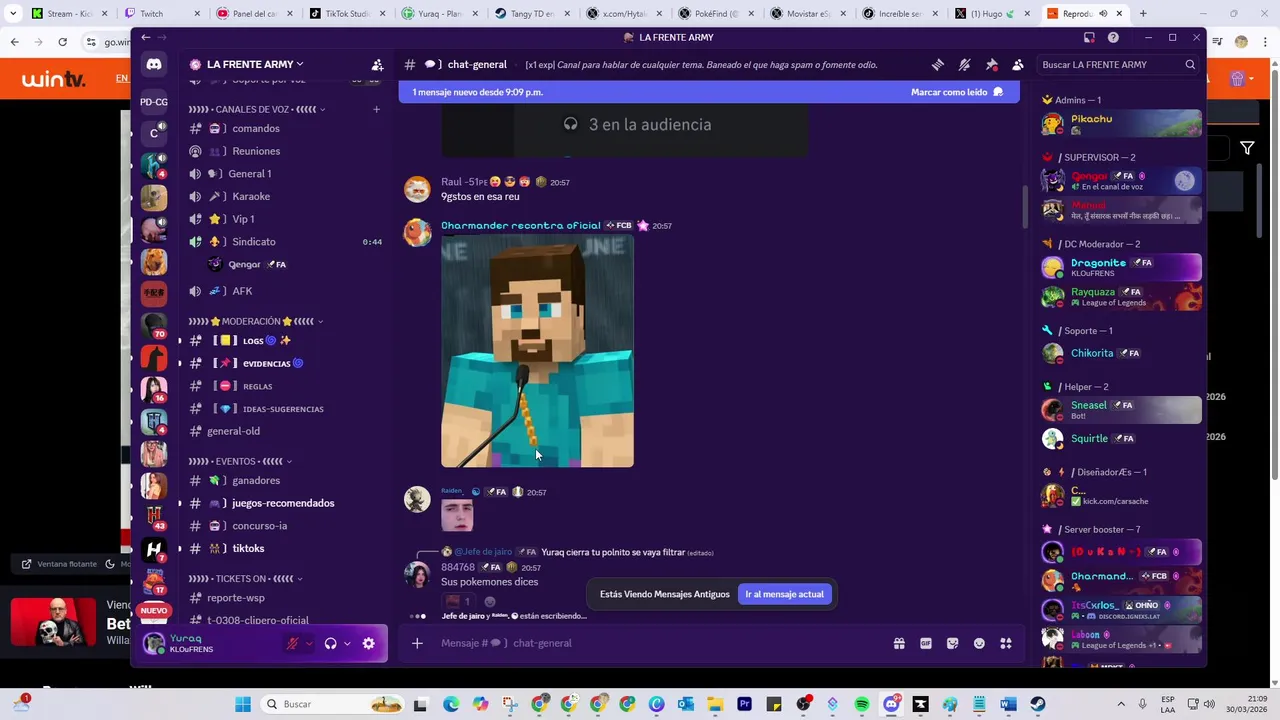Screen dimensions: 1280x720
Task: Collapse the EVENTOS category
Action: (x=240, y=461)
